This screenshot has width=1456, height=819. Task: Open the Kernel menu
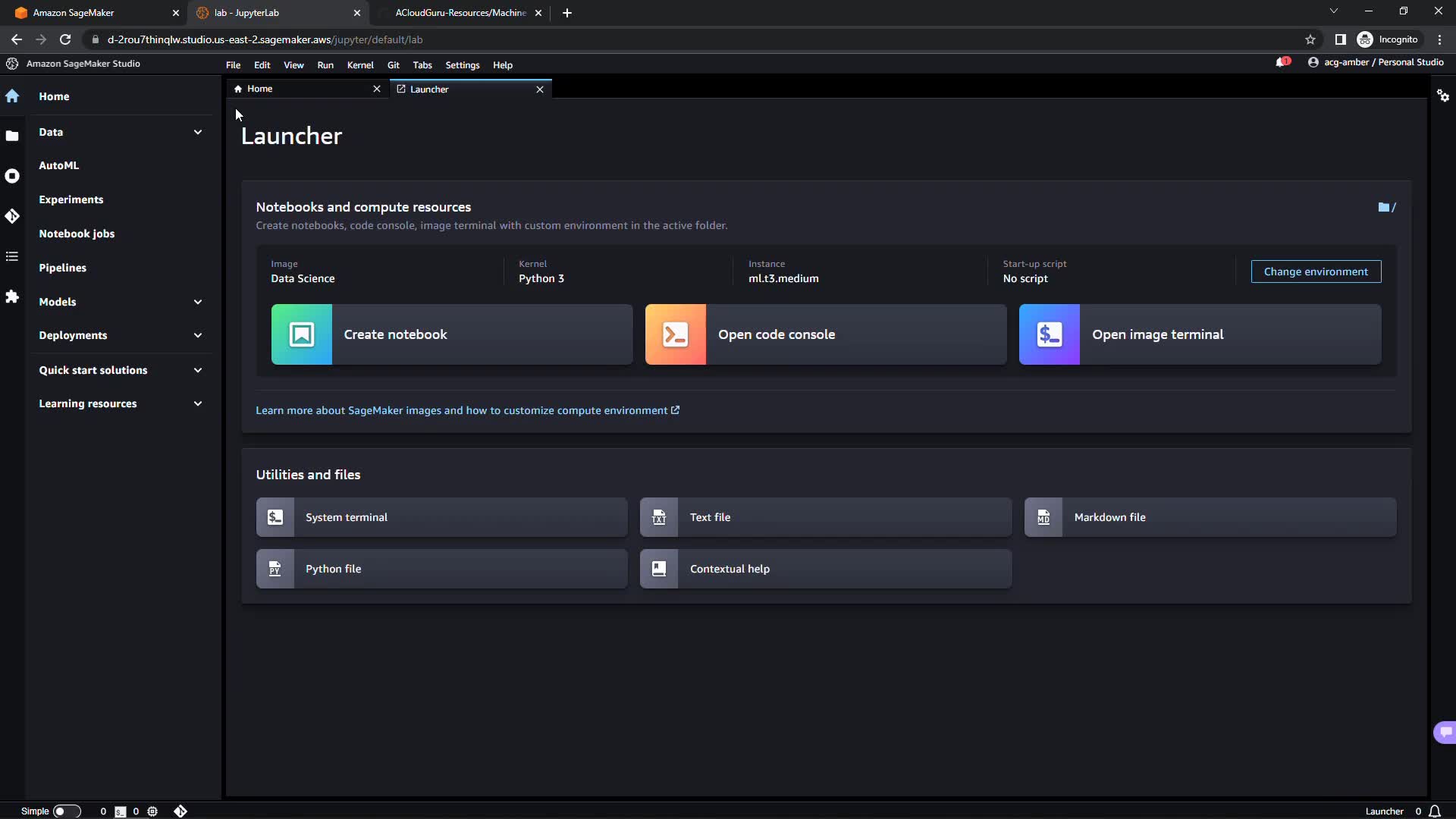pos(360,65)
